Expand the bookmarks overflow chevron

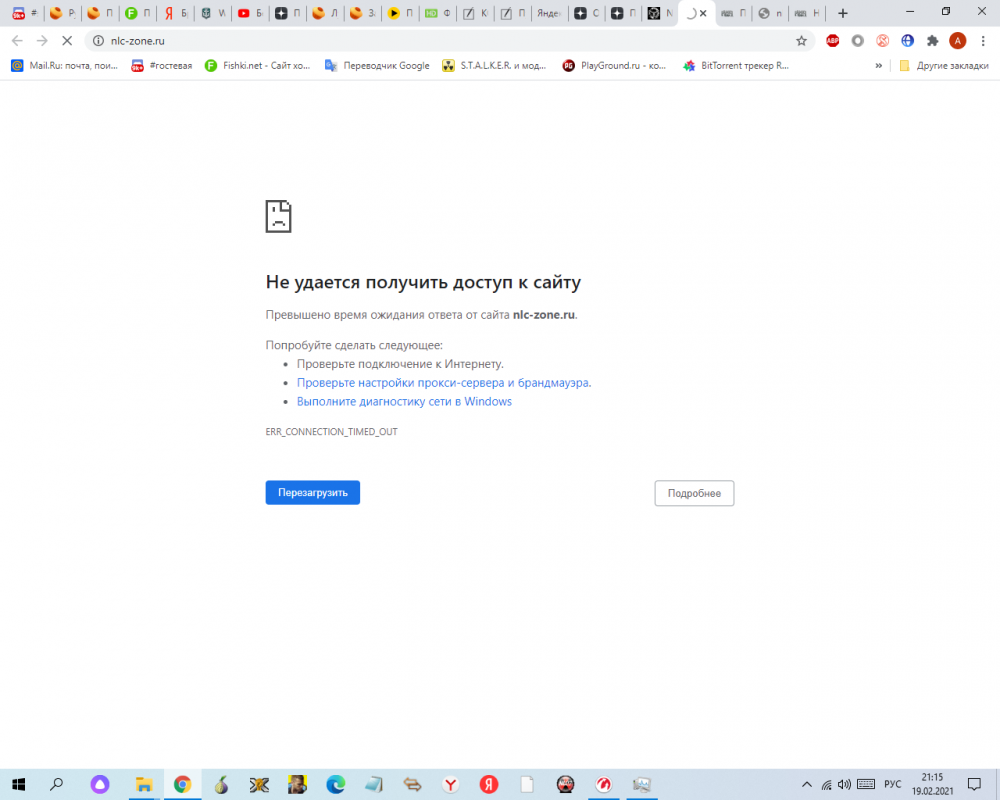point(878,64)
